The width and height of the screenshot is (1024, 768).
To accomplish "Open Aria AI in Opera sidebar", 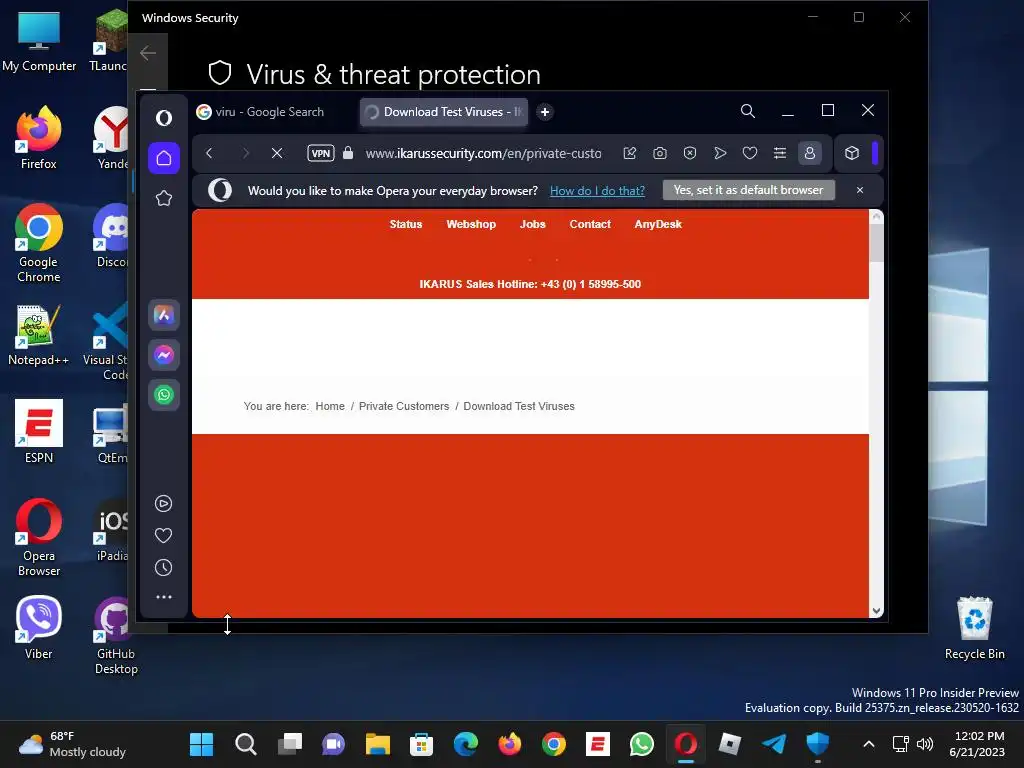I will [163, 315].
